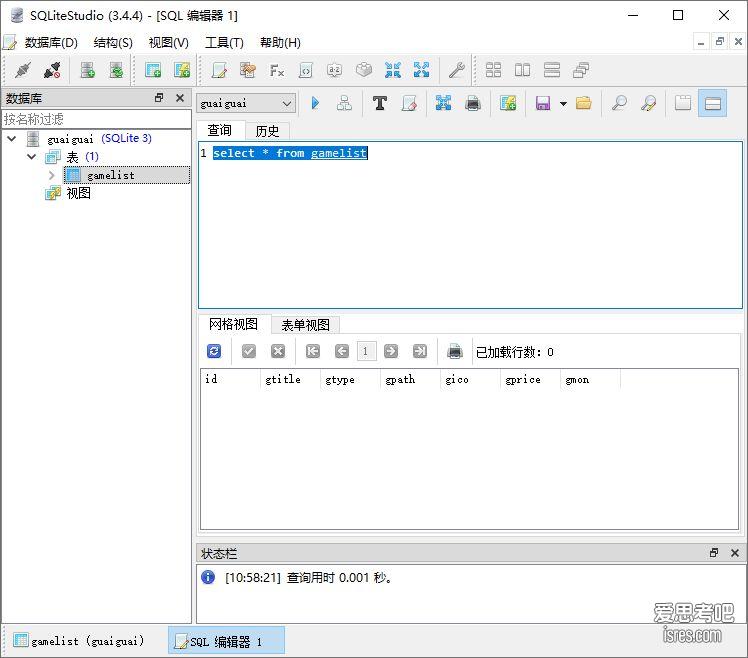
Task: Load SQL from file with the folder icon
Action: [x=583, y=103]
